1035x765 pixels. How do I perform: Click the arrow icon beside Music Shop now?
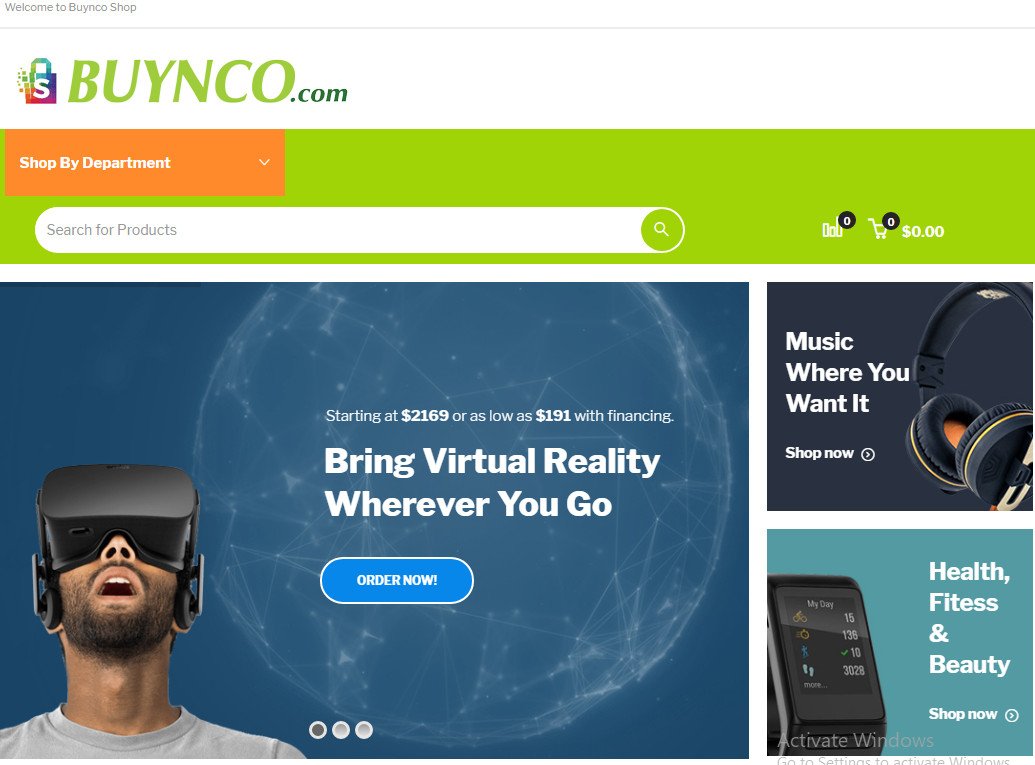[868, 454]
